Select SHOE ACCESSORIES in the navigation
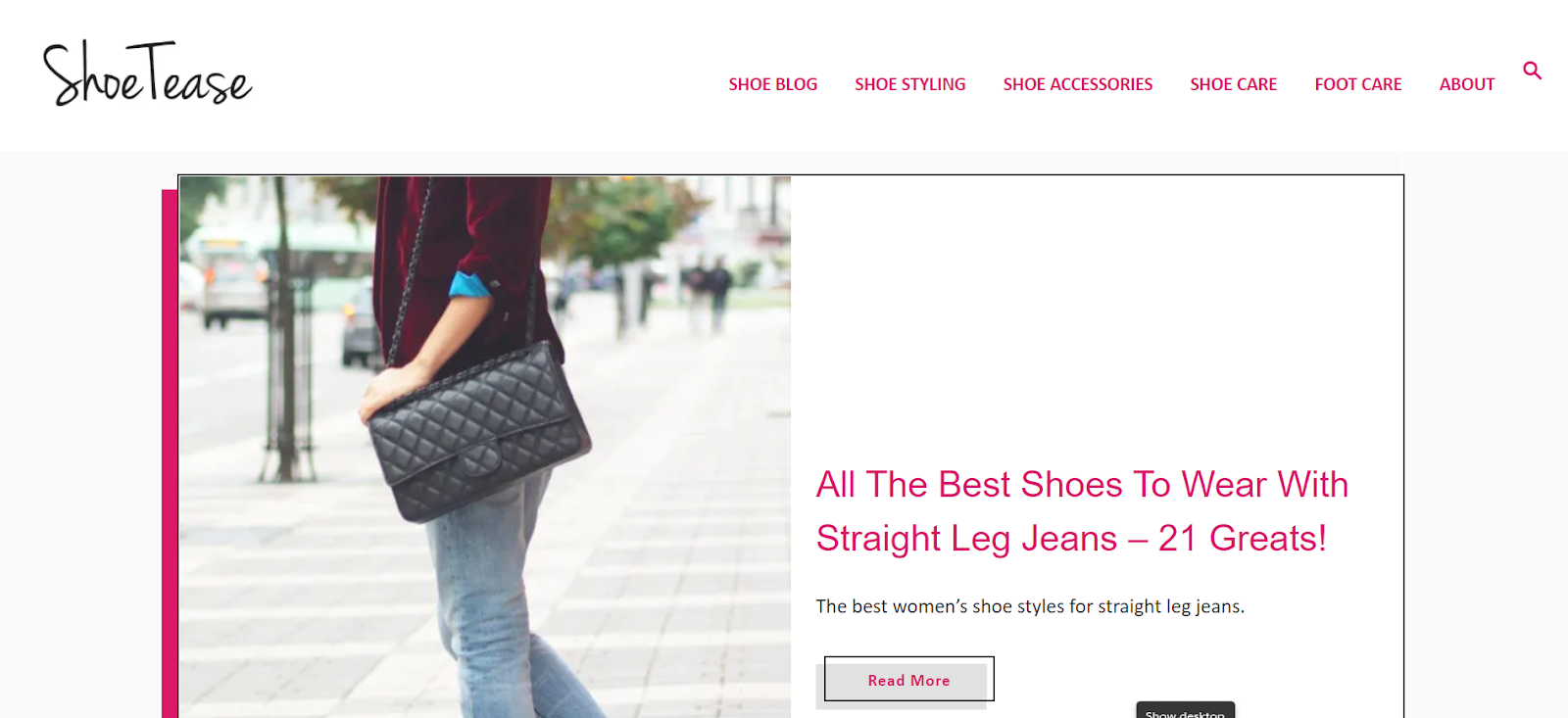Screen dimensions: 1568x718 [1078, 84]
